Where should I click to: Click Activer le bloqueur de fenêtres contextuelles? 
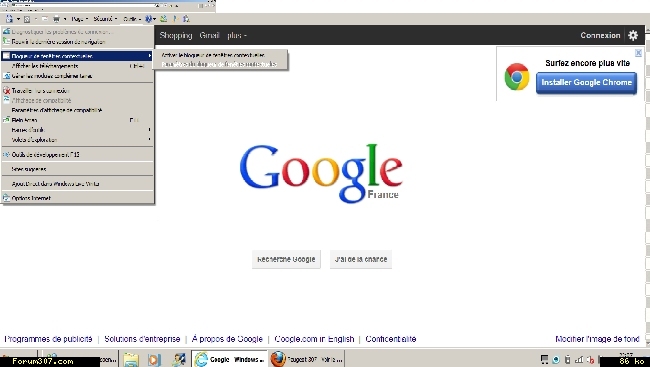click(x=220, y=55)
